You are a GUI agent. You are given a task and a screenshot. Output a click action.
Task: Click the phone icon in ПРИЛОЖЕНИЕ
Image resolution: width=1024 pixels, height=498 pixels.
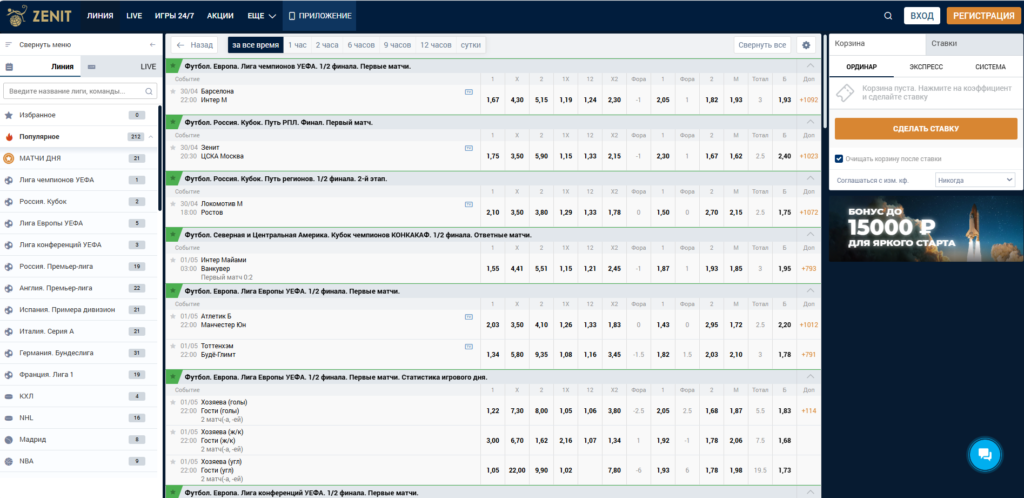point(292,16)
